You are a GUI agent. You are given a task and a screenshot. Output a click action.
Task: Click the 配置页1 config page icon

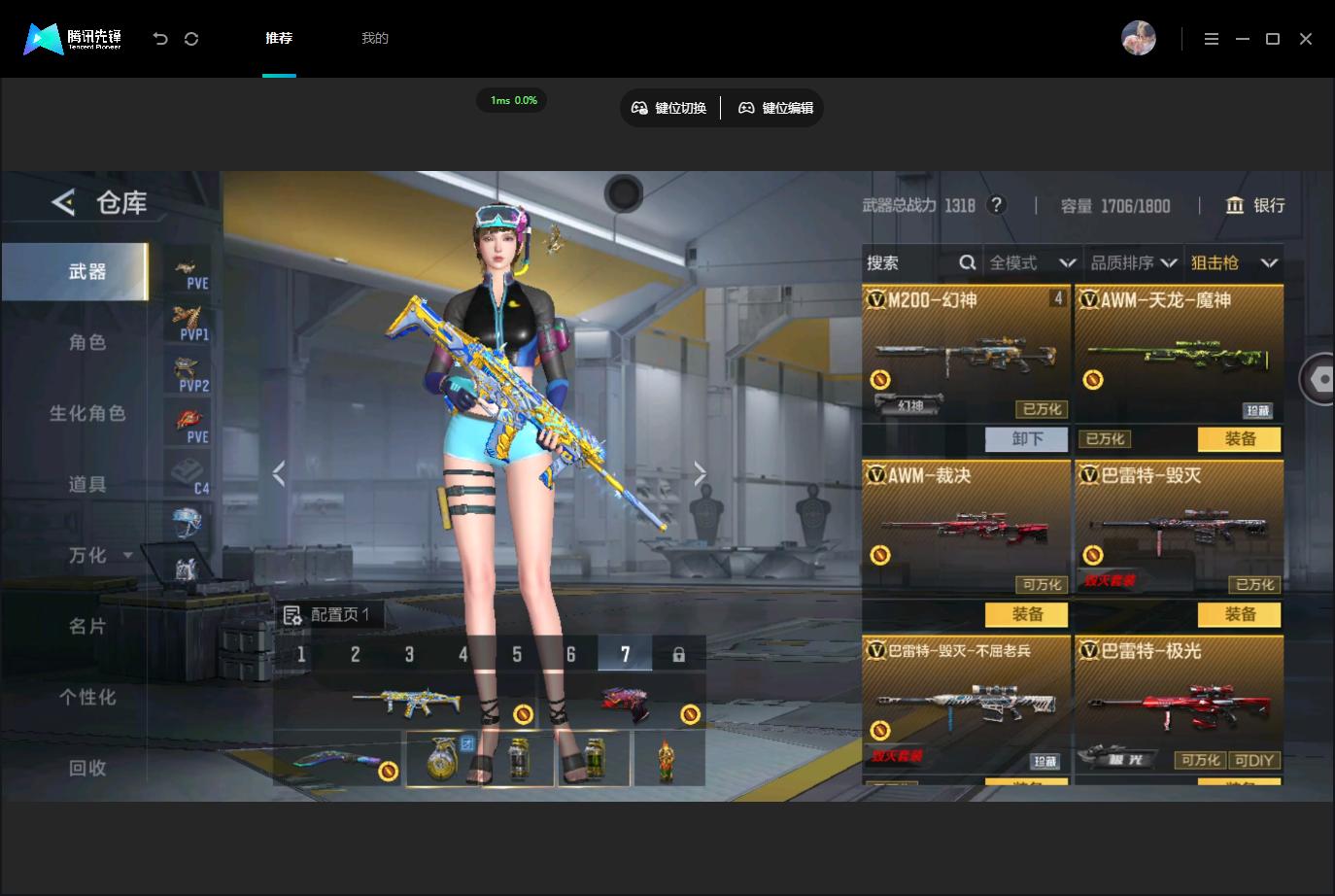(291, 614)
